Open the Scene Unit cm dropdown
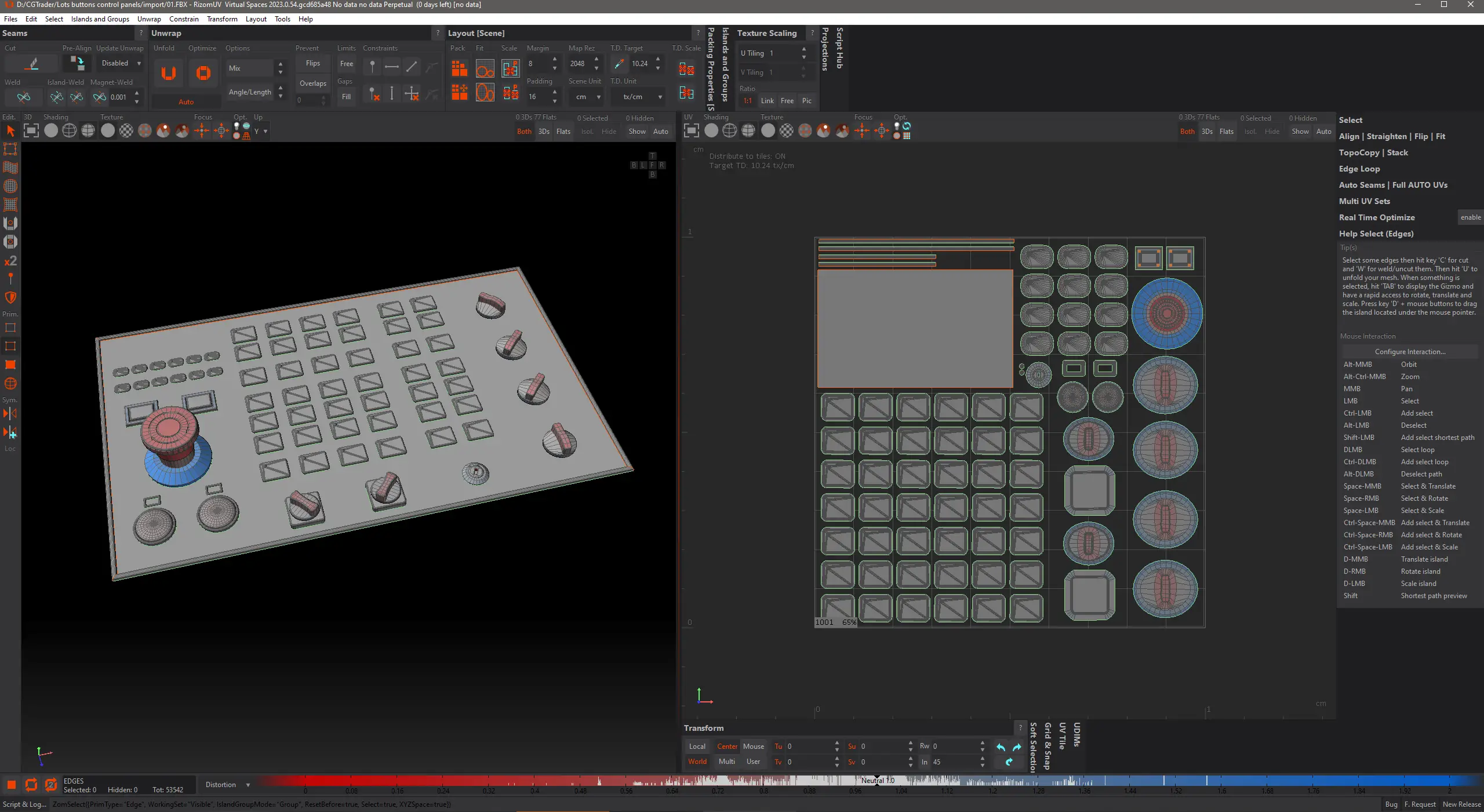This screenshot has height=812, width=1484. coord(587,97)
